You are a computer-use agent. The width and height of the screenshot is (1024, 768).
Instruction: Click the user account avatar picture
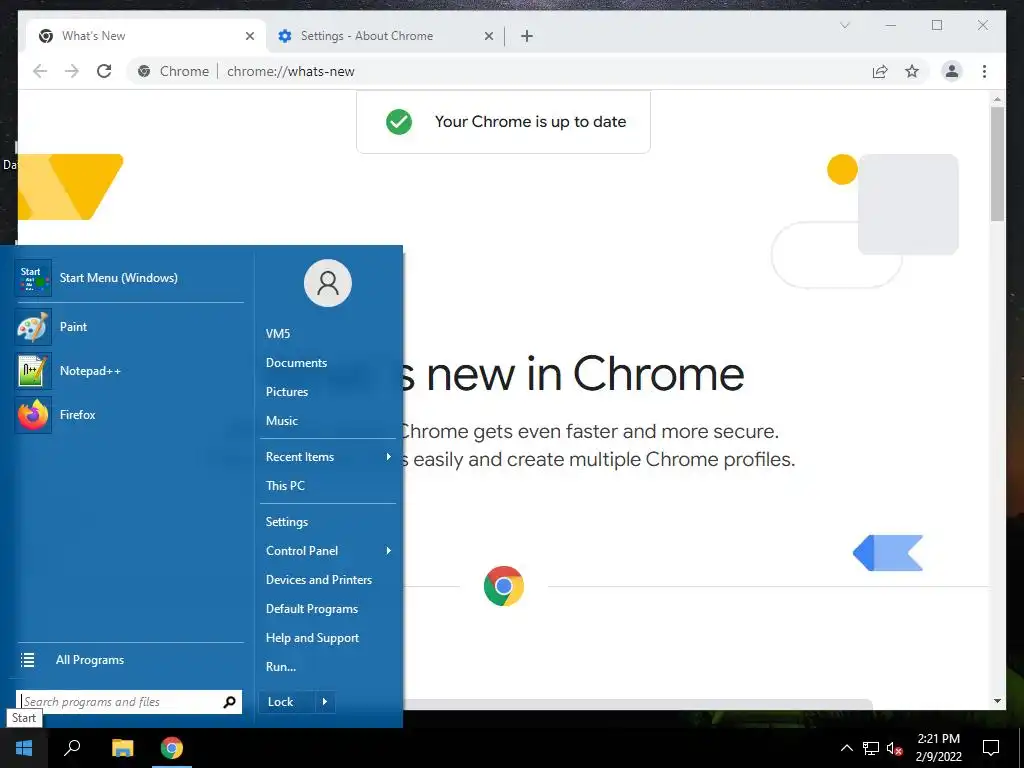coord(328,283)
